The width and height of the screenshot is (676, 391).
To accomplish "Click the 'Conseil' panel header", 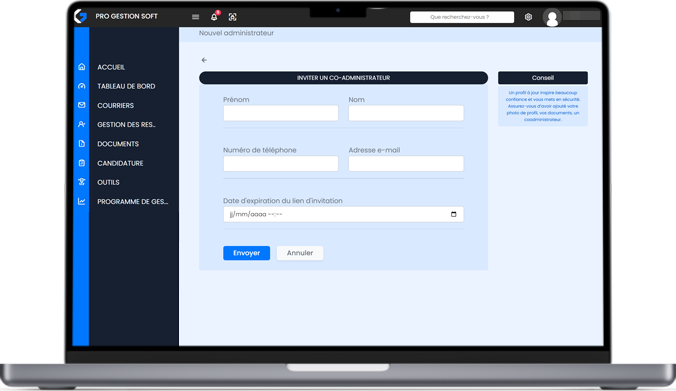I will coord(542,78).
